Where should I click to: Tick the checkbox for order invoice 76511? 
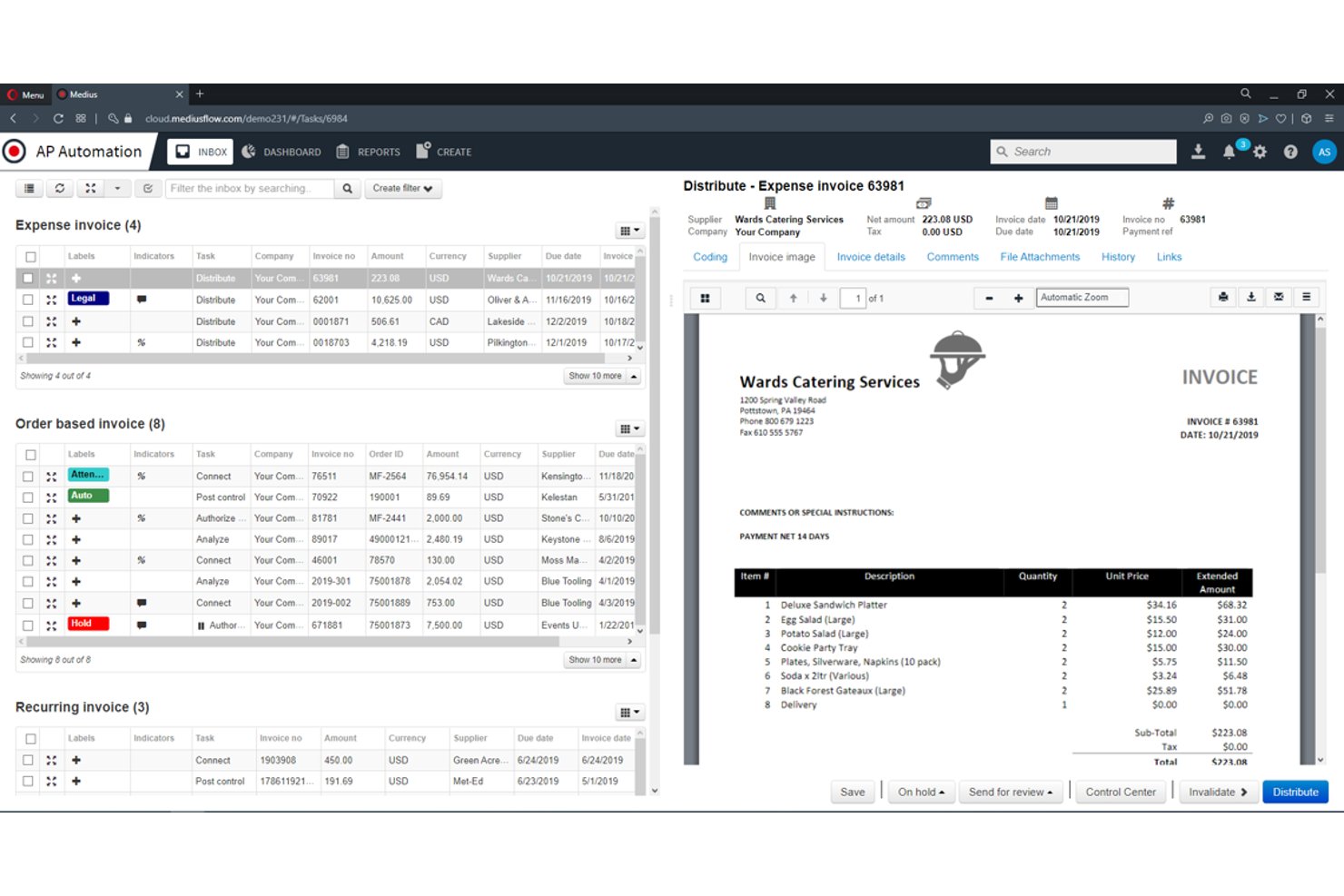(28, 477)
